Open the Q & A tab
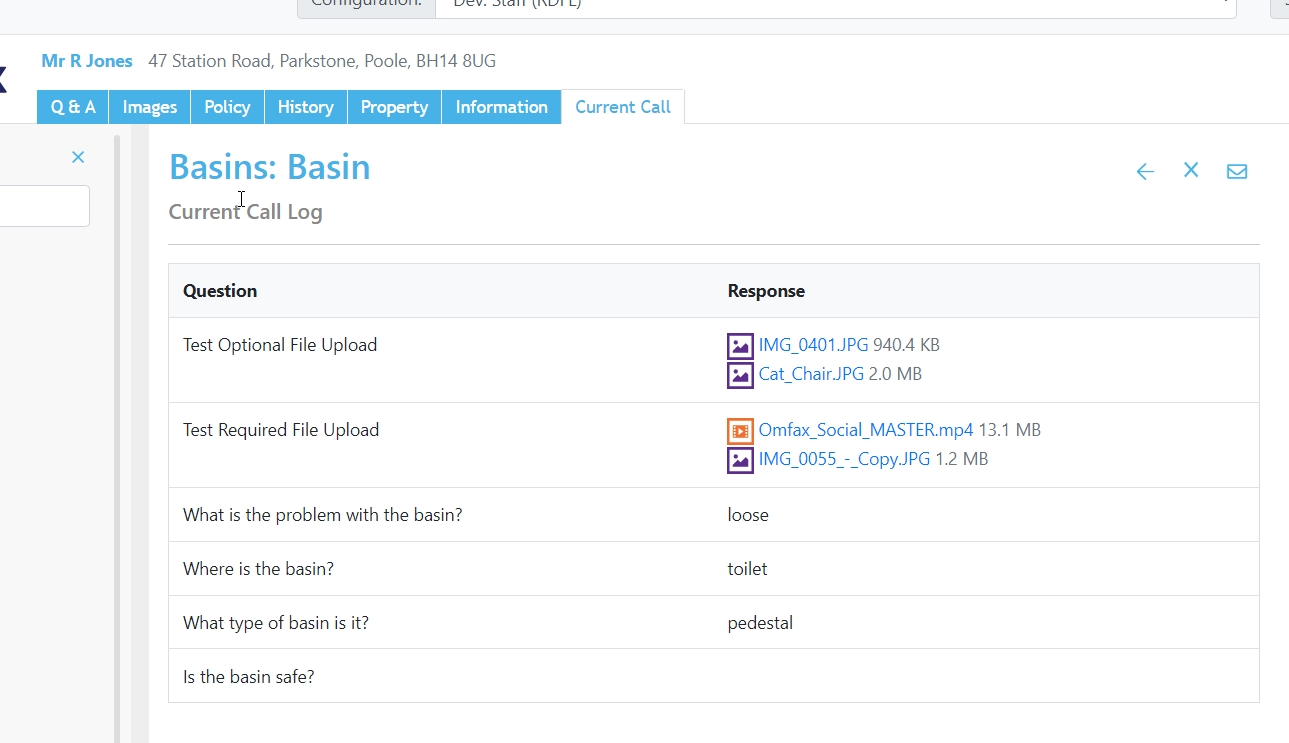The height and width of the screenshot is (743, 1289). [73, 107]
